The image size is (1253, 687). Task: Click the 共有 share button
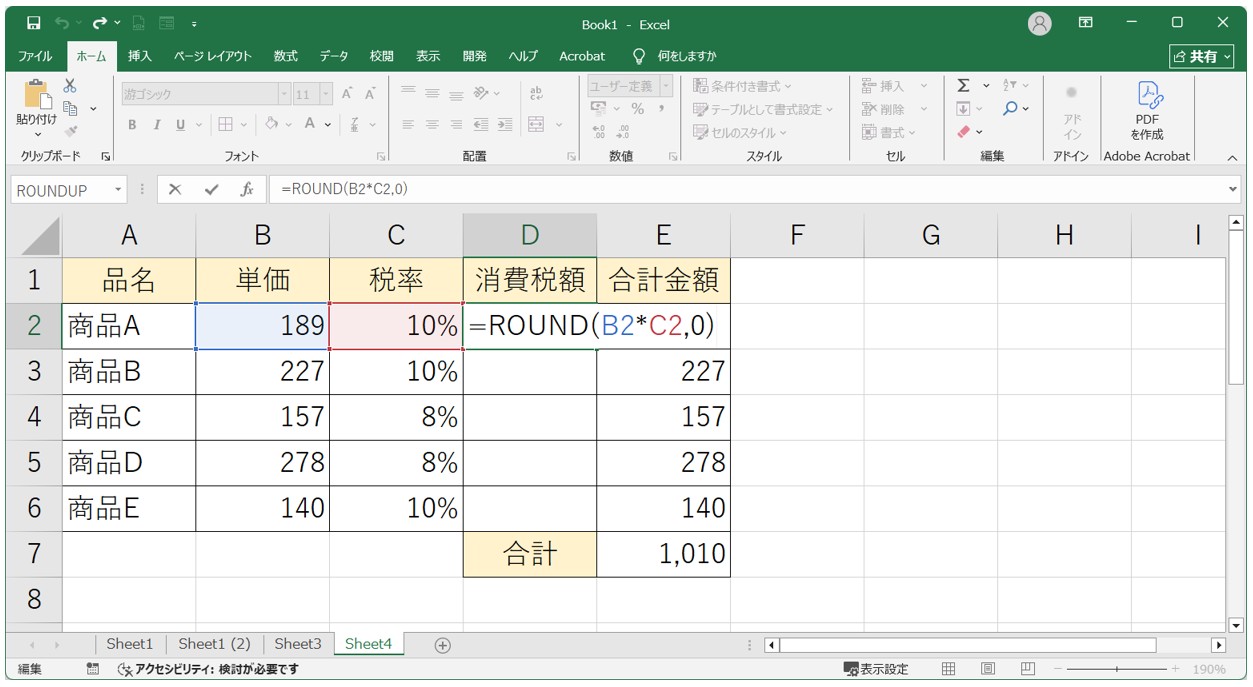point(1203,56)
